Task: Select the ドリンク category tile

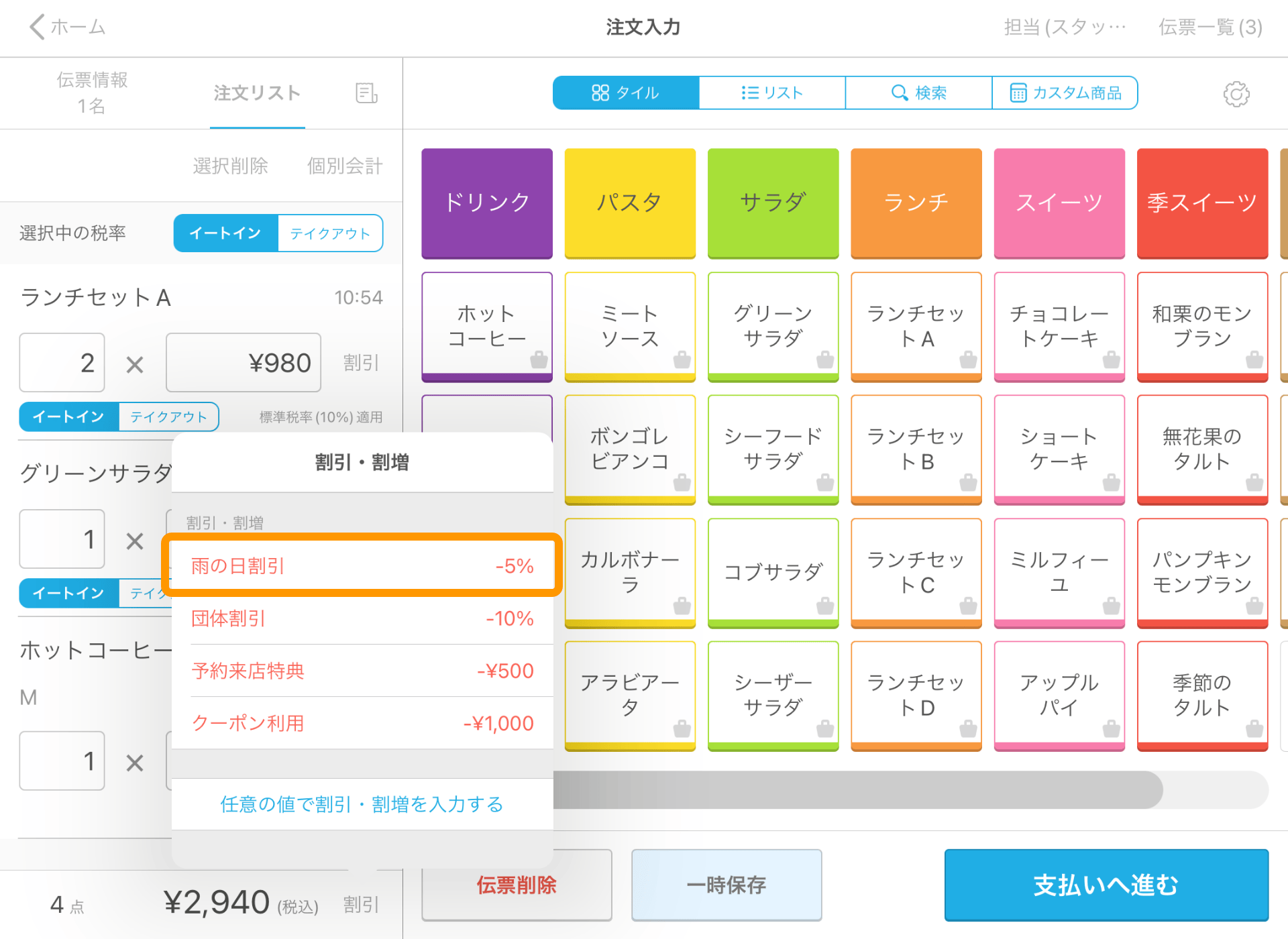Action: coord(487,203)
